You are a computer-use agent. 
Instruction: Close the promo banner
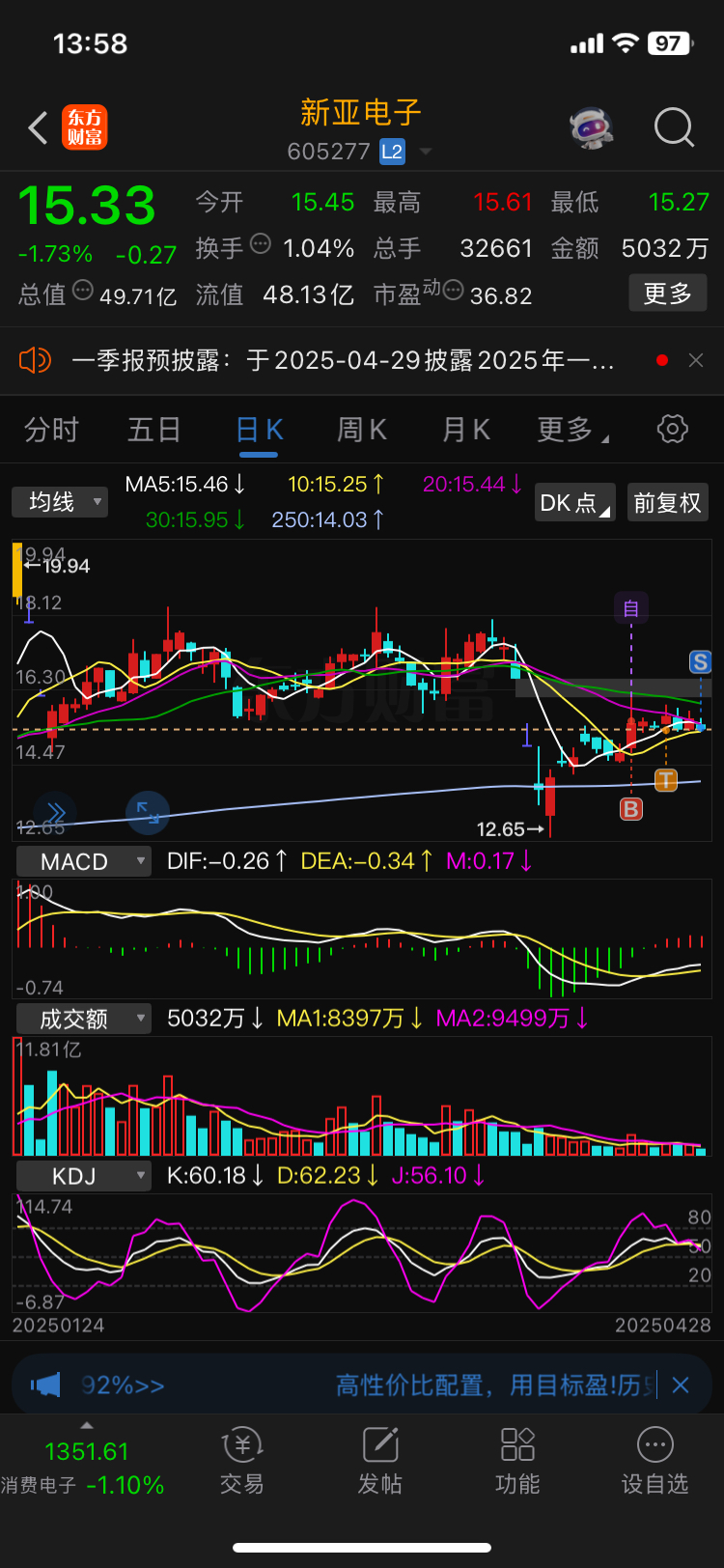tap(681, 1386)
